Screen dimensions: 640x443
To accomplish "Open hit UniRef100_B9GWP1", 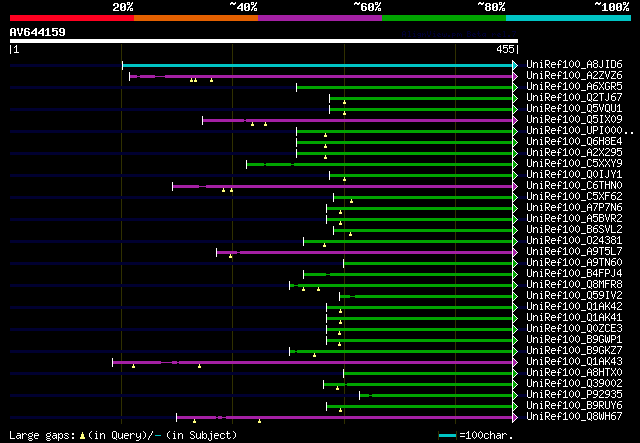I will pyautogui.click(x=574, y=340).
